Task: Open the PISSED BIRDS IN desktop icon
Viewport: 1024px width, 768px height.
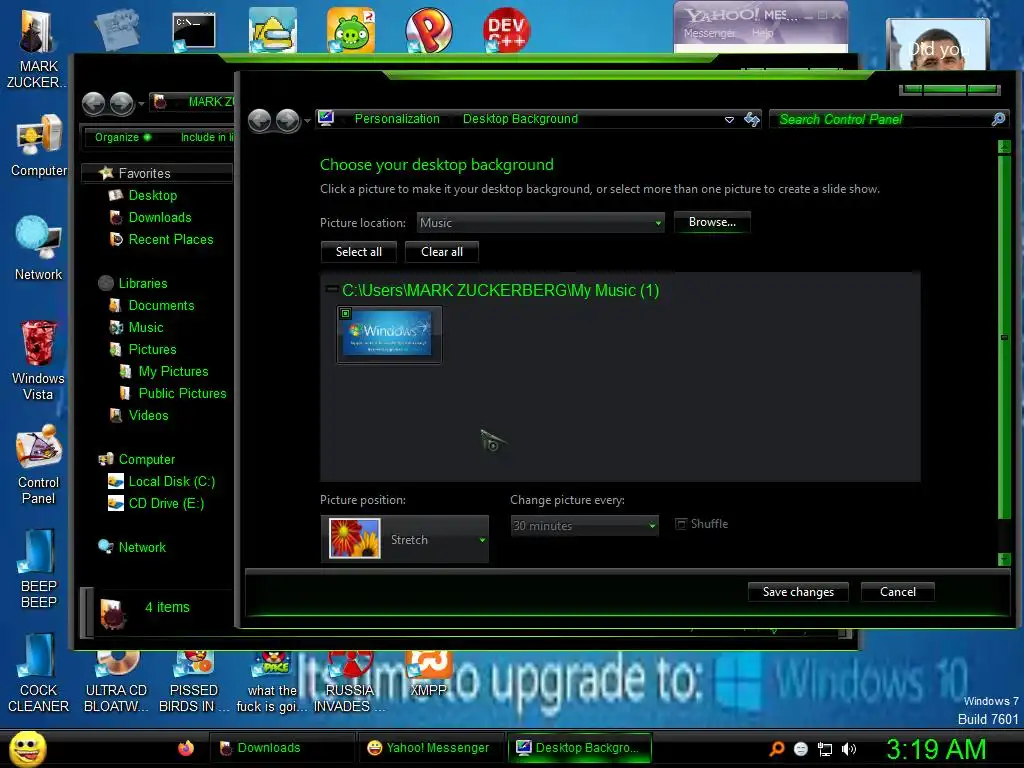Action: 194,682
